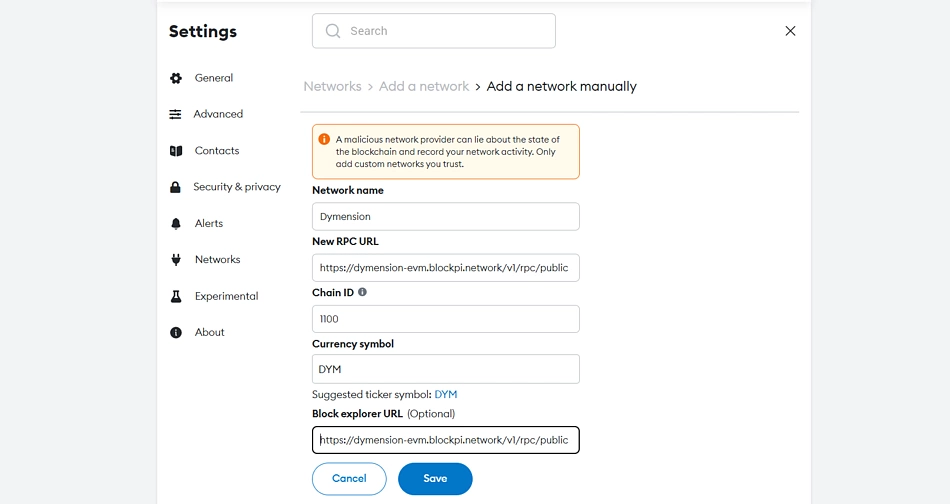Click the Alerts bell icon

(176, 224)
